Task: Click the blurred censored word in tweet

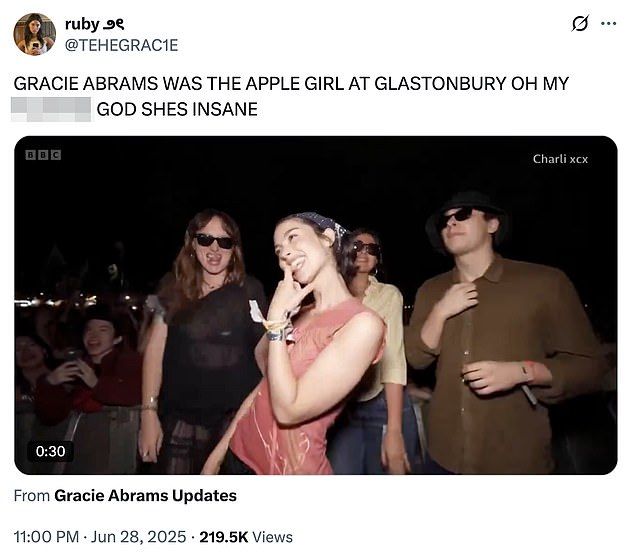Action: point(51,109)
